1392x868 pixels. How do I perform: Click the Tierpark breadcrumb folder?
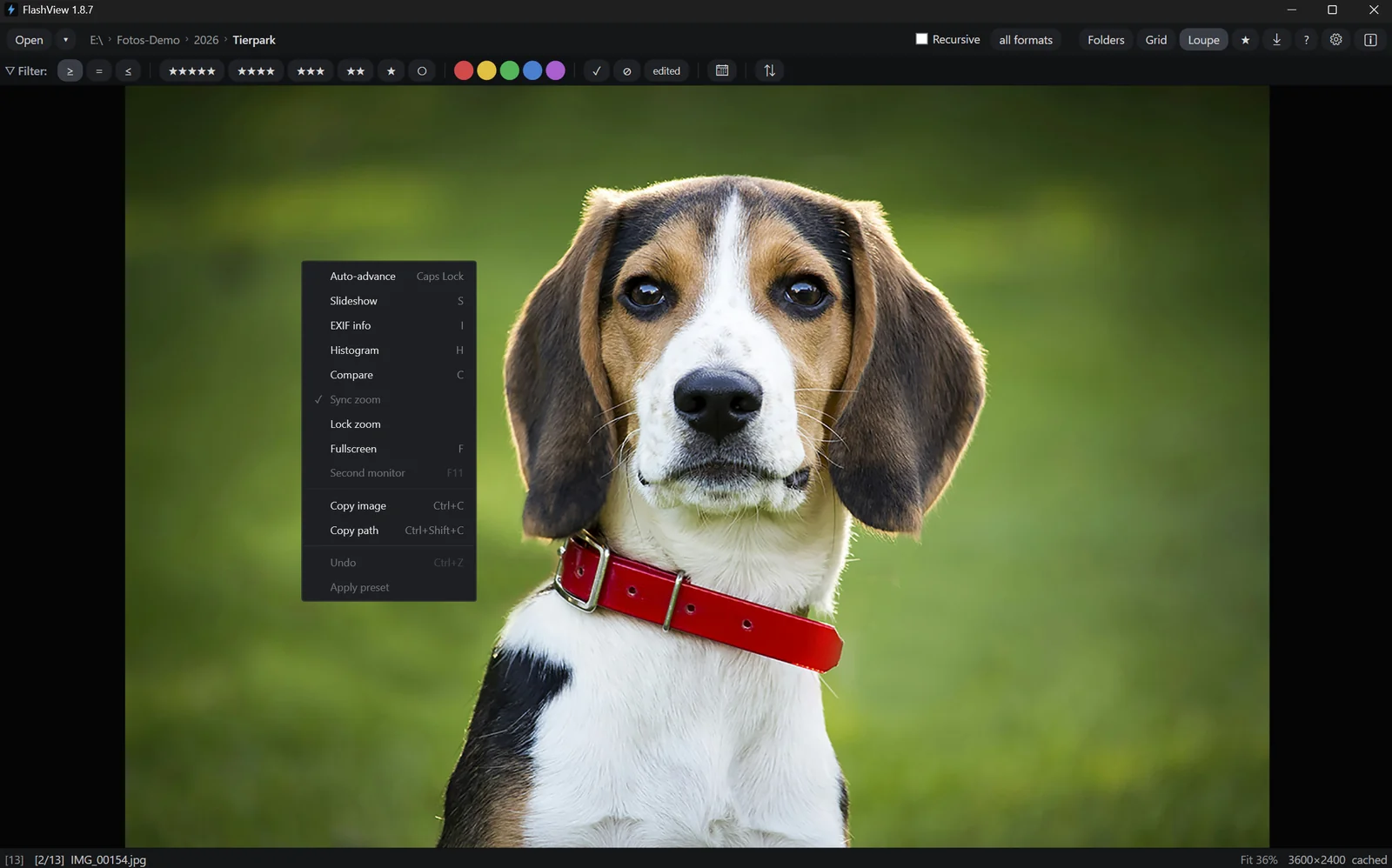254,40
